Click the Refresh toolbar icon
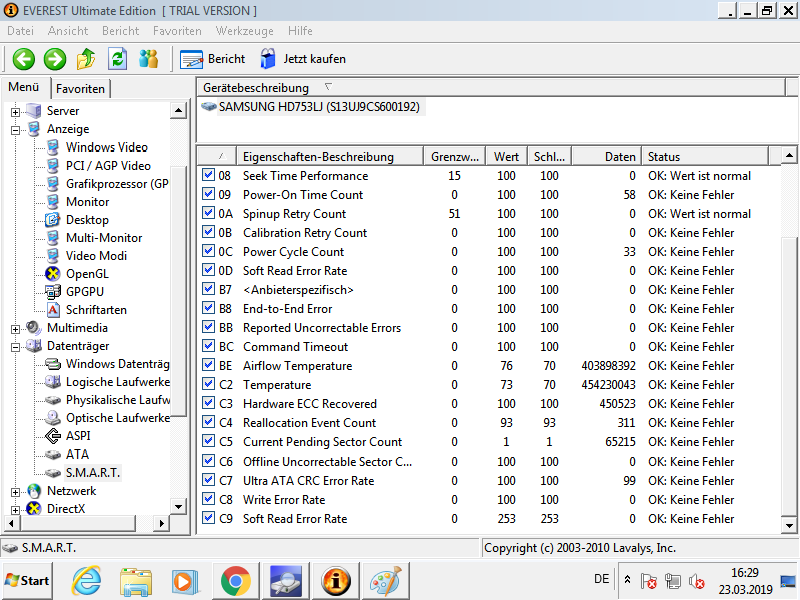The image size is (800, 600). coord(117,59)
